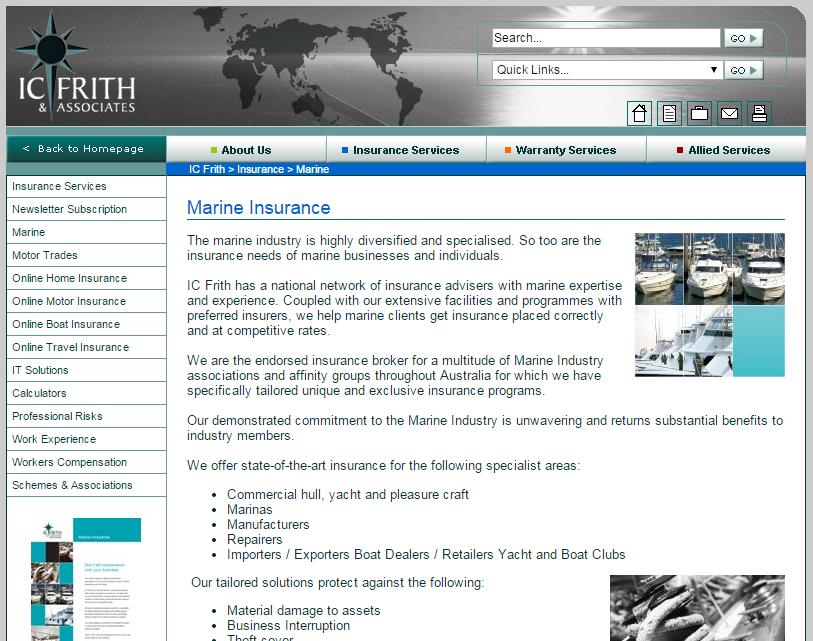Click the Marine Insurance heading
Image resolution: width=813 pixels, height=641 pixels.
tap(259, 207)
